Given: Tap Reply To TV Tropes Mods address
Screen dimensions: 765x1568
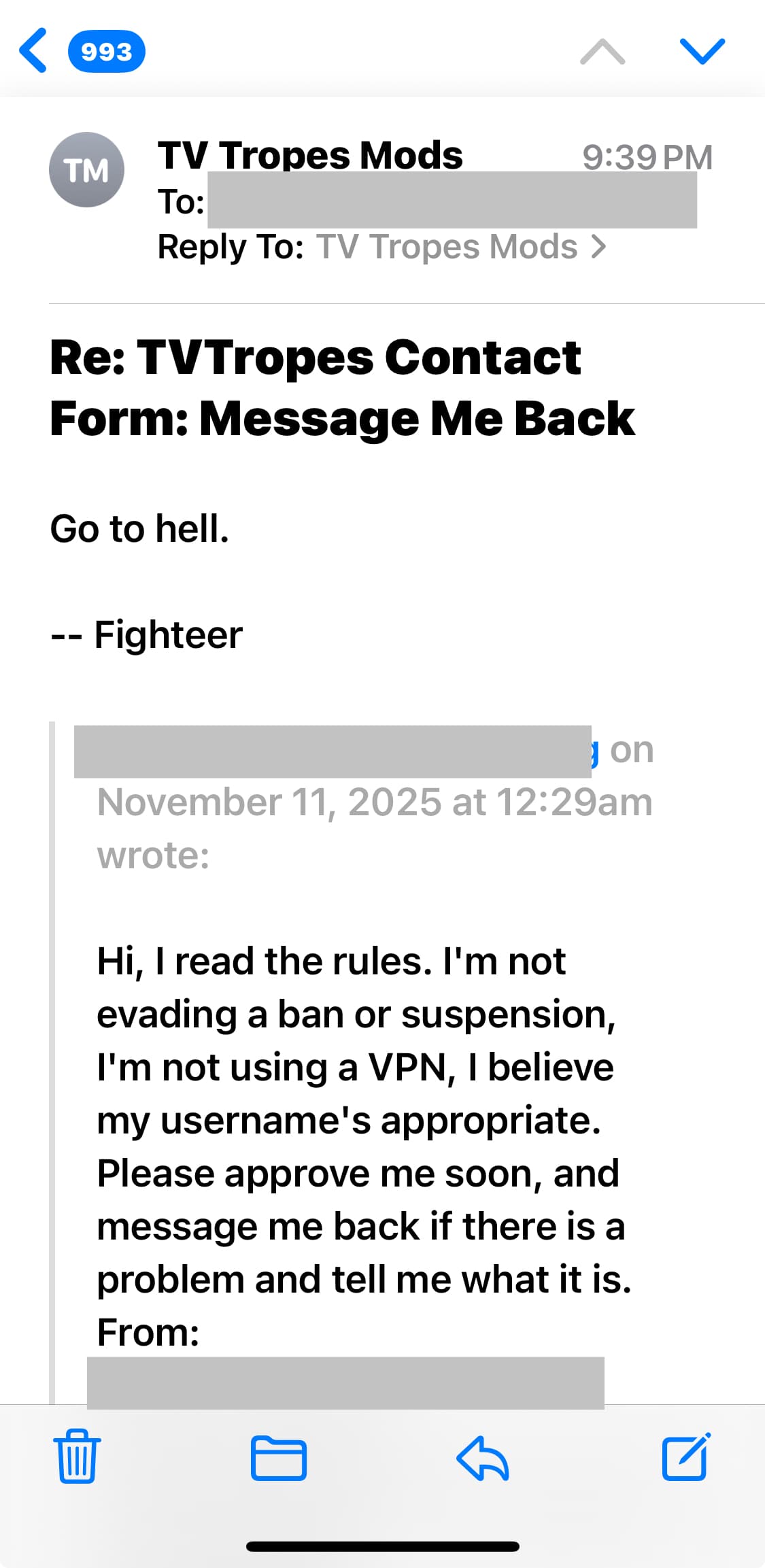Looking at the screenshot, I should point(446,247).
